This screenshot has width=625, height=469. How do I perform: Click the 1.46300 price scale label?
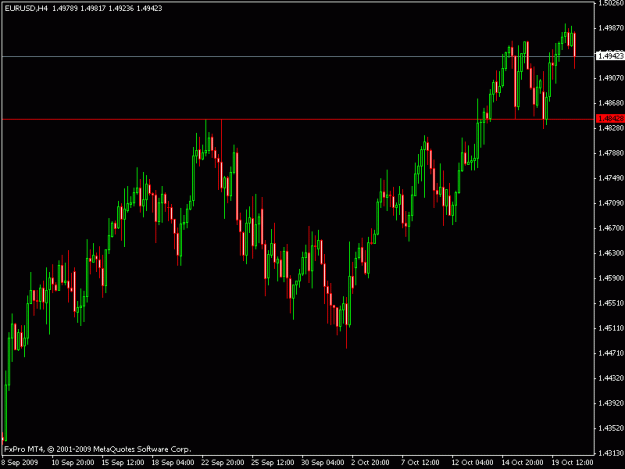tap(611, 253)
